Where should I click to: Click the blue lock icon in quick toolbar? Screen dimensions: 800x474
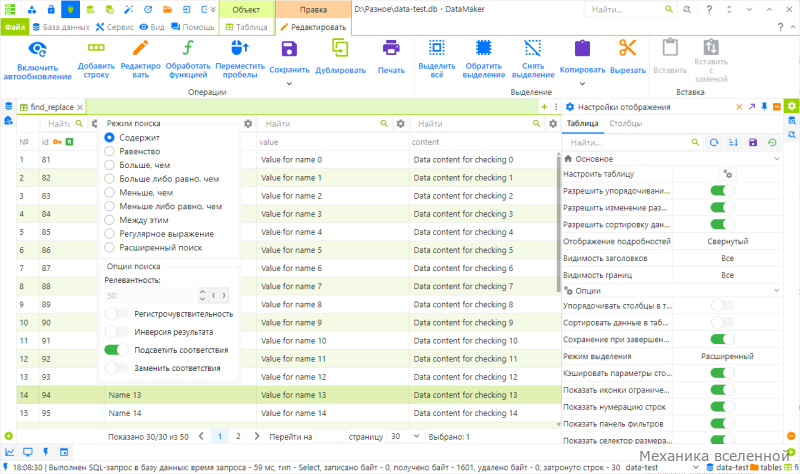click(x=51, y=9)
